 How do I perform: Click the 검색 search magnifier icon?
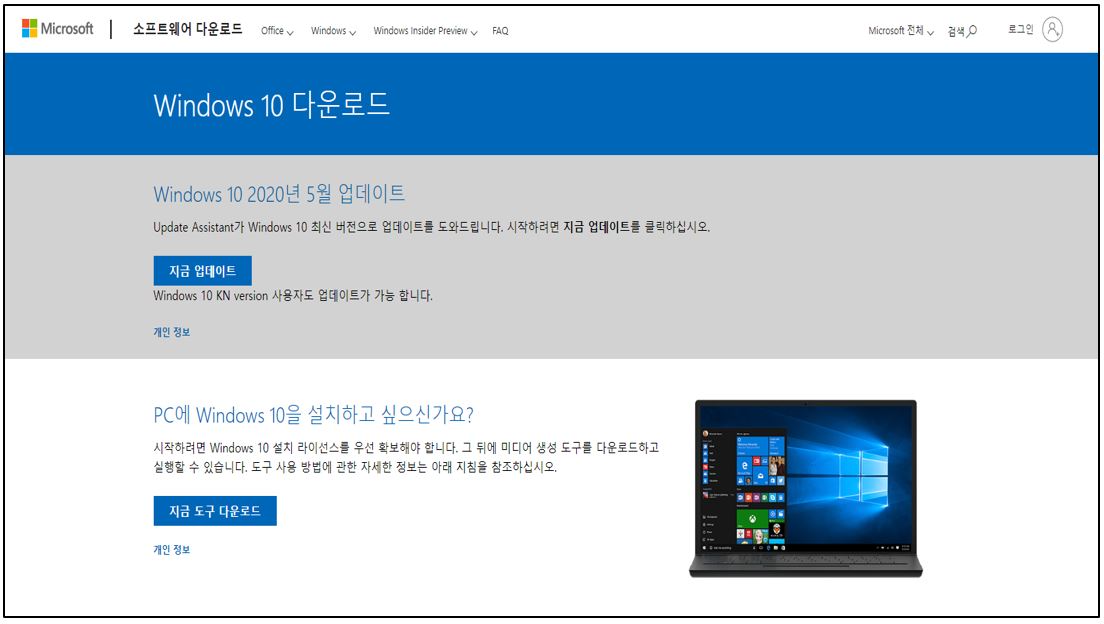click(x=972, y=31)
